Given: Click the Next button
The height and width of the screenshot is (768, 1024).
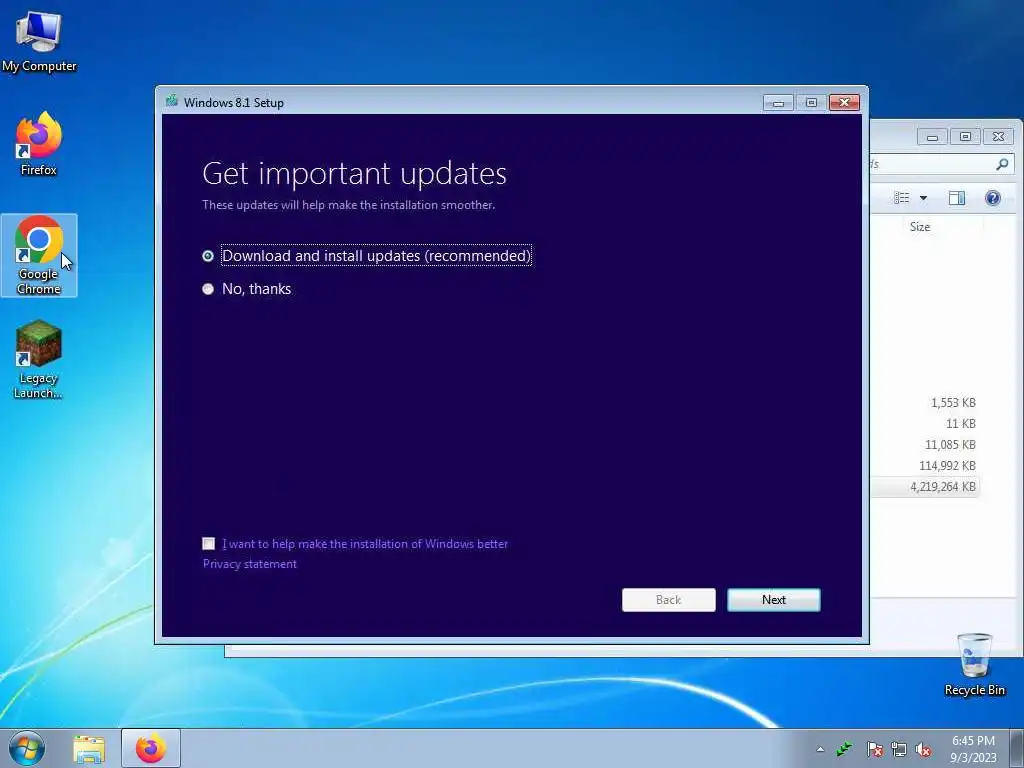Looking at the screenshot, I should 773,600.
